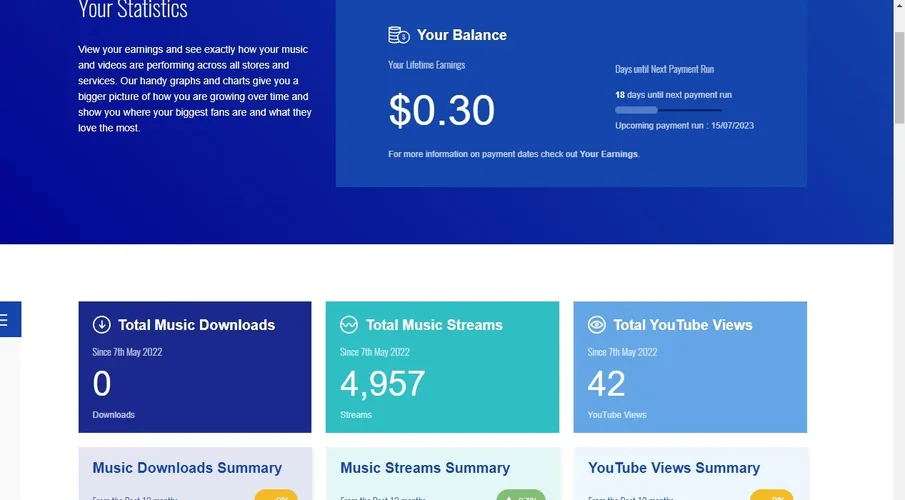Click the green percentage badge in Music Streams Summary
The image size is (905, 500).
click(x=521, y=495)
